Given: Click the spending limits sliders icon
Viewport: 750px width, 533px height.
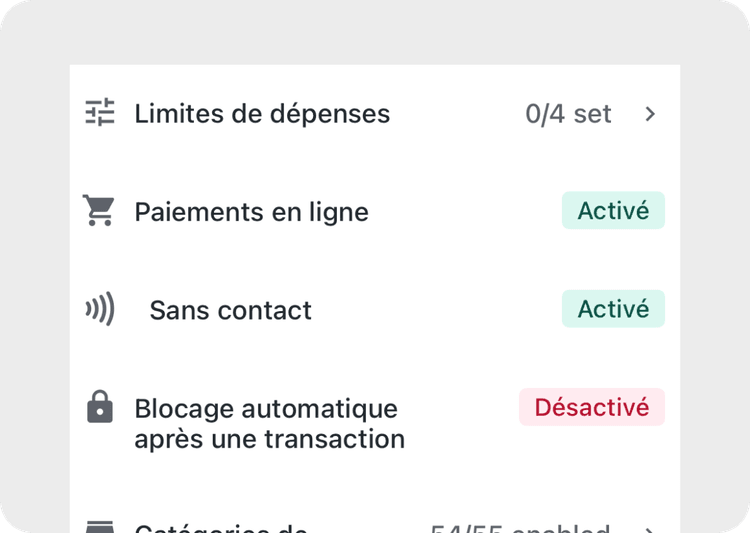Looking at the screenshot, I should (x=99, y=112).
